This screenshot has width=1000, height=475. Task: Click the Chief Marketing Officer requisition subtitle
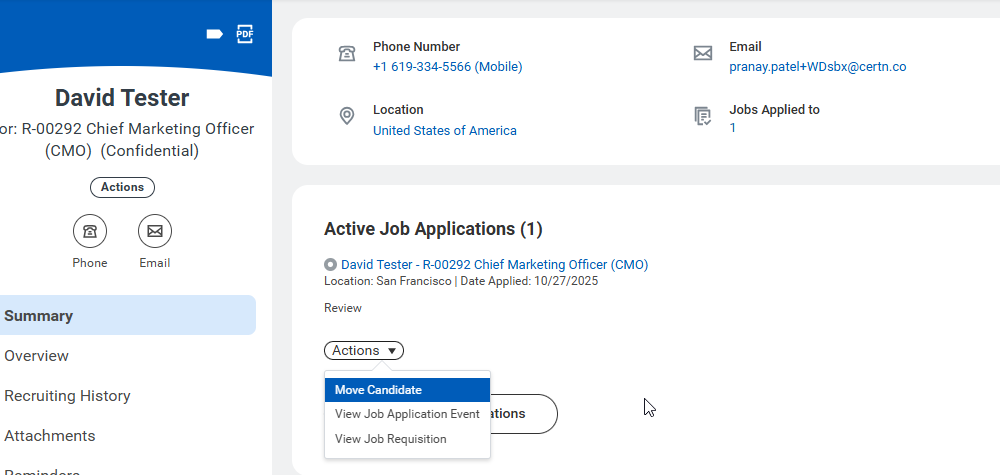click(127, 140)
